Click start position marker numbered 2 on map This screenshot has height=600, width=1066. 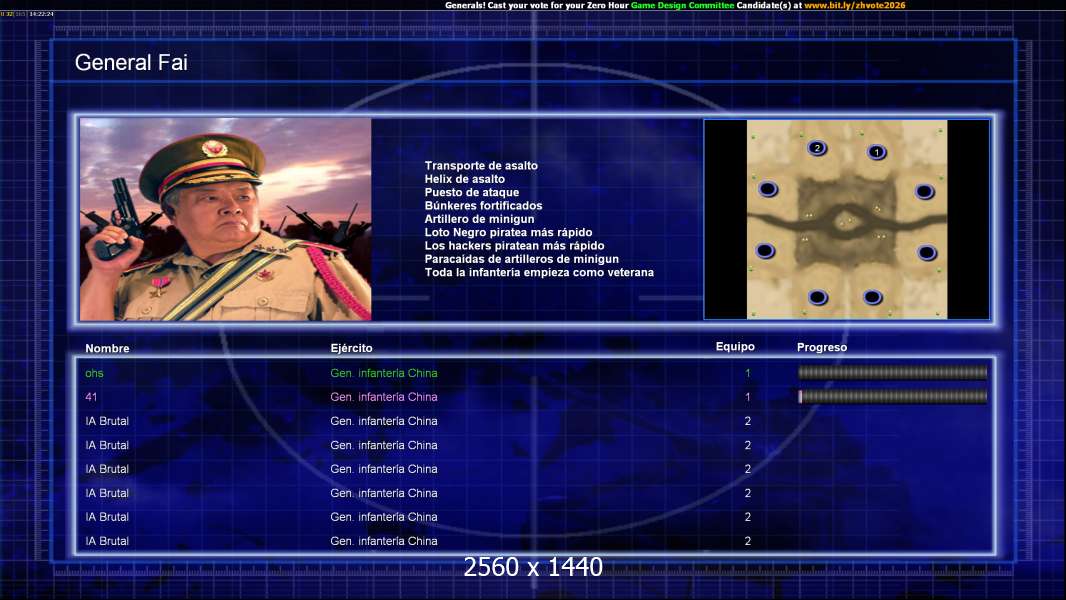[817, 147]
